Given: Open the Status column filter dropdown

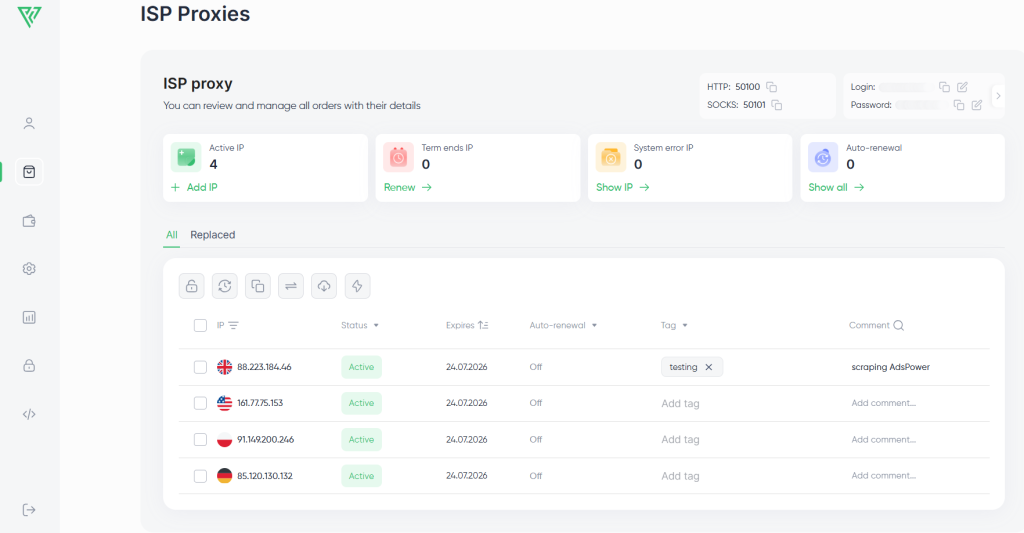Looking at the screenshot, I should pyautogui.click(x=376, y=325).
